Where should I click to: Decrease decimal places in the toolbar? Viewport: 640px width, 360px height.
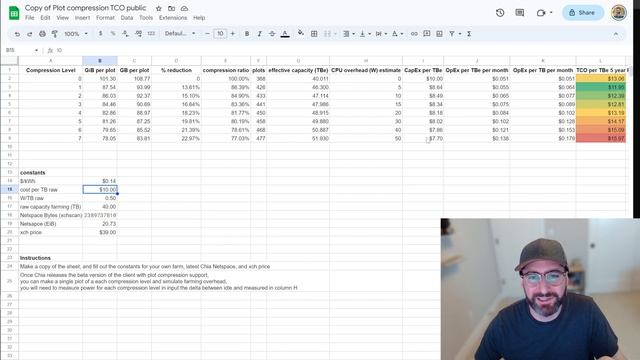[125, 33]
